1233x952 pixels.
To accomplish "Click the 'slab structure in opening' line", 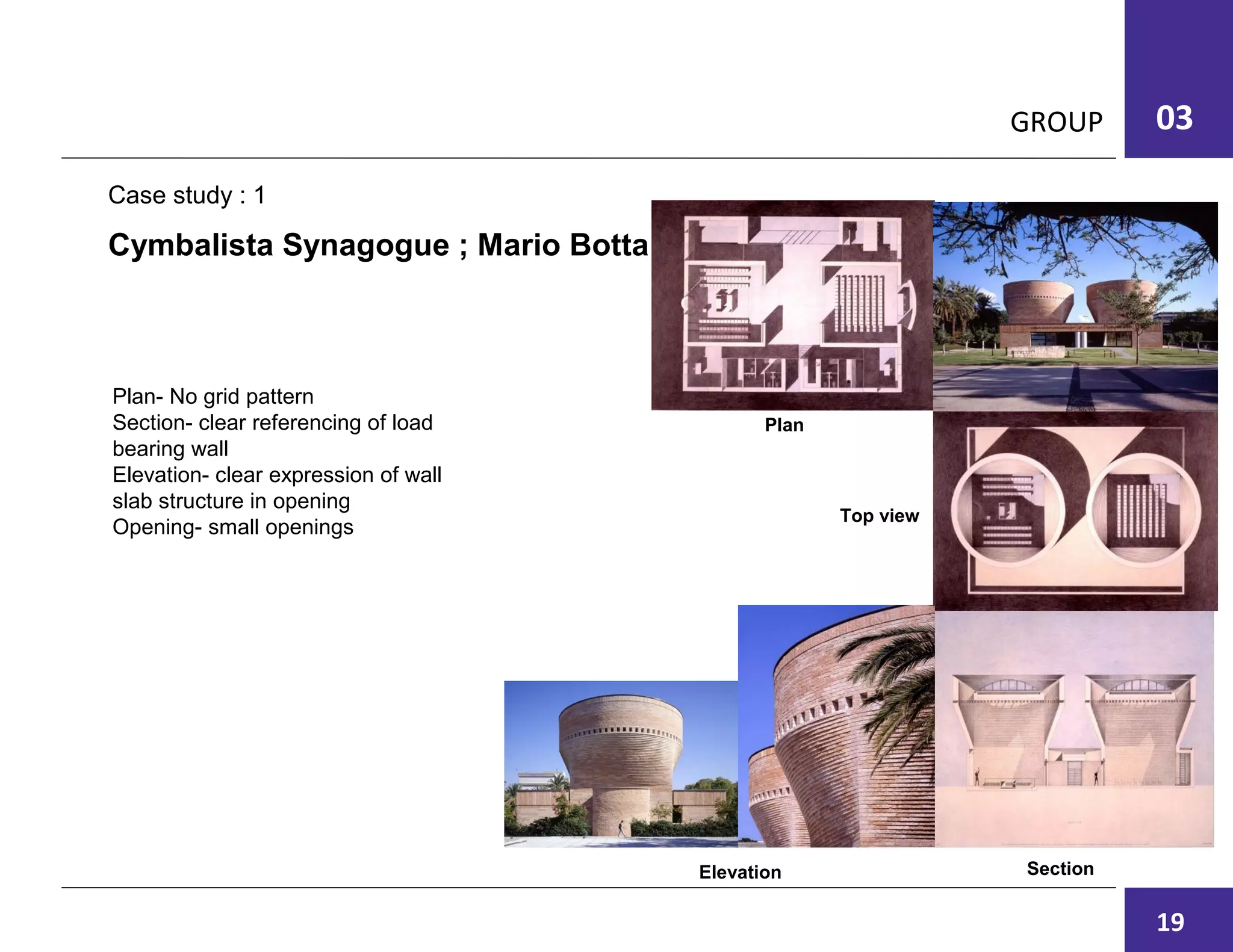I will (231, 501).
